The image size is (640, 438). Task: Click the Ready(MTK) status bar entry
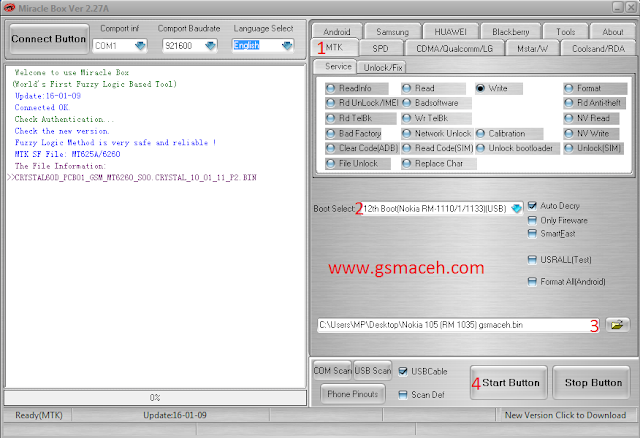(x=39, y=415)
